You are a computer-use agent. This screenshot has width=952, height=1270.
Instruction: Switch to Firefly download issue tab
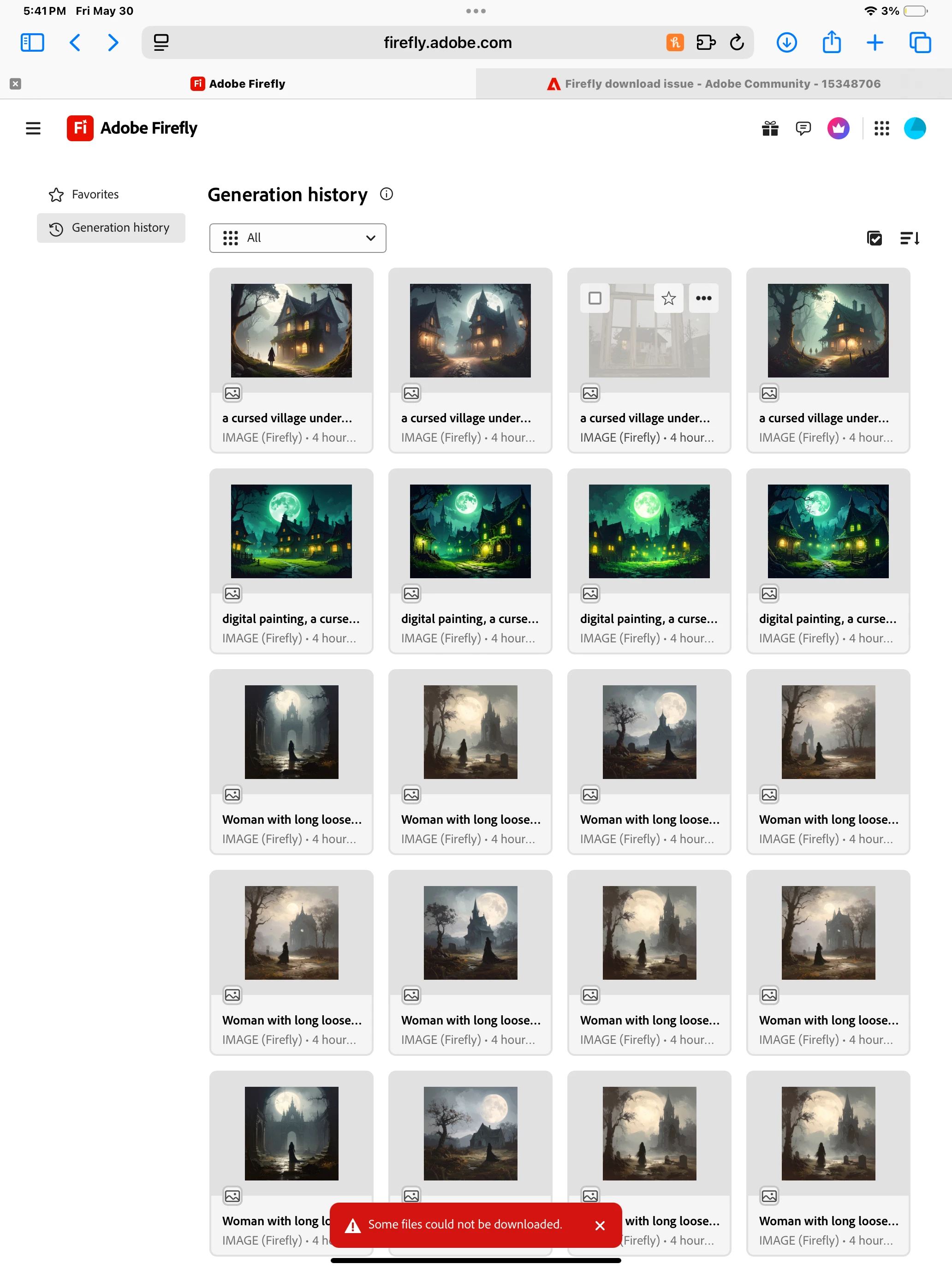(x=713, y=84)
